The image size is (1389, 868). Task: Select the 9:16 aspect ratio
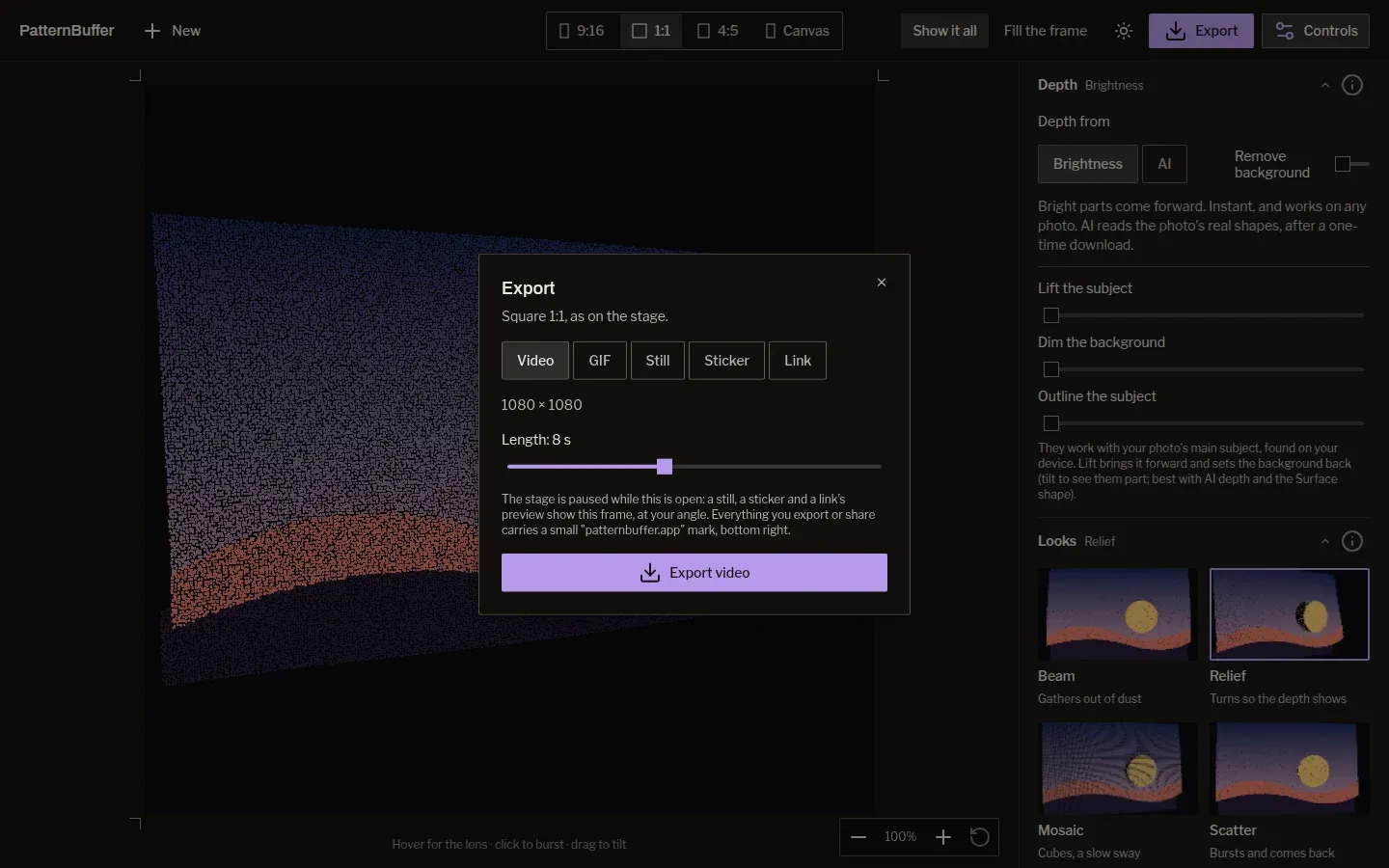582,31
